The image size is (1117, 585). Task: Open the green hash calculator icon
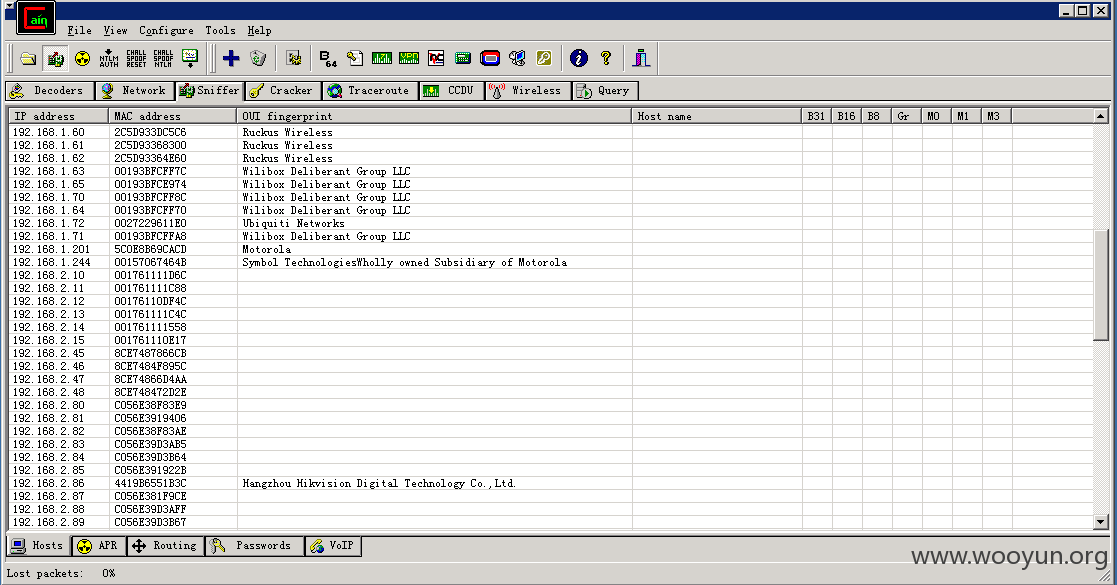pos(463,58)
